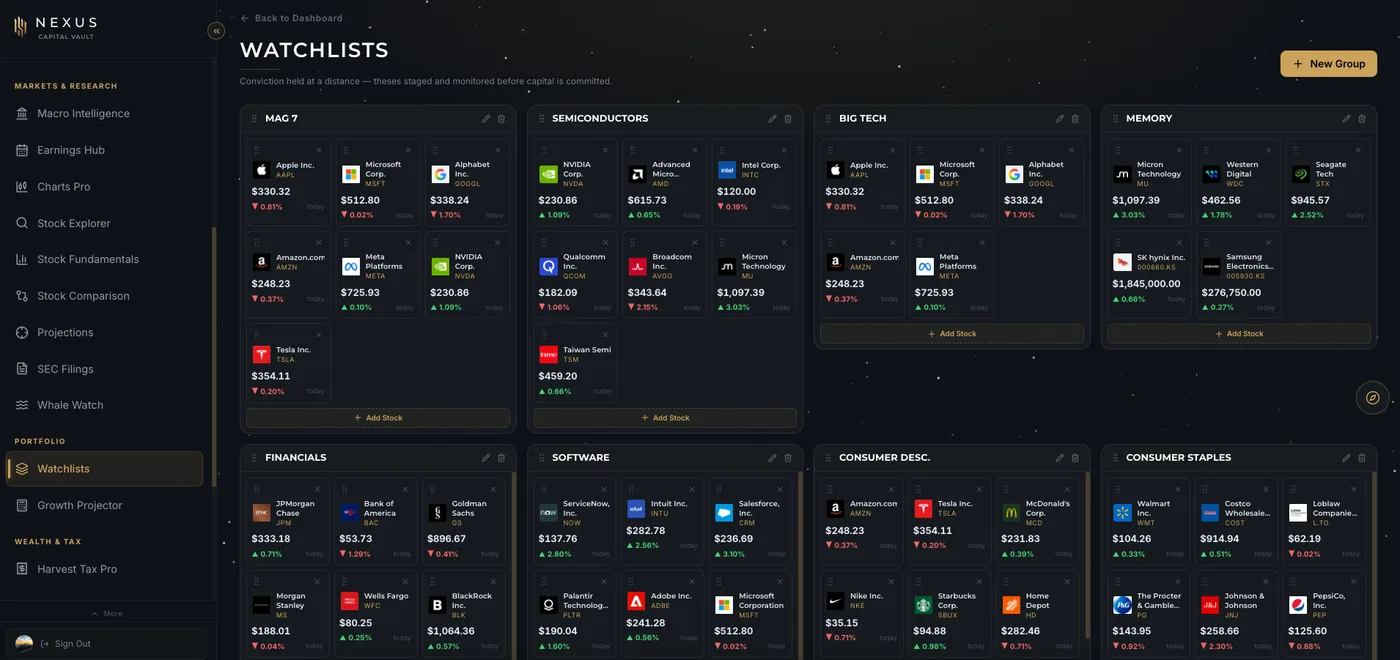The width and height of the screenshot is (1400, 660).
Task: Remove Seagate Tech from MEMORY
Action: pyautogui.click(x=1358, y=150)
